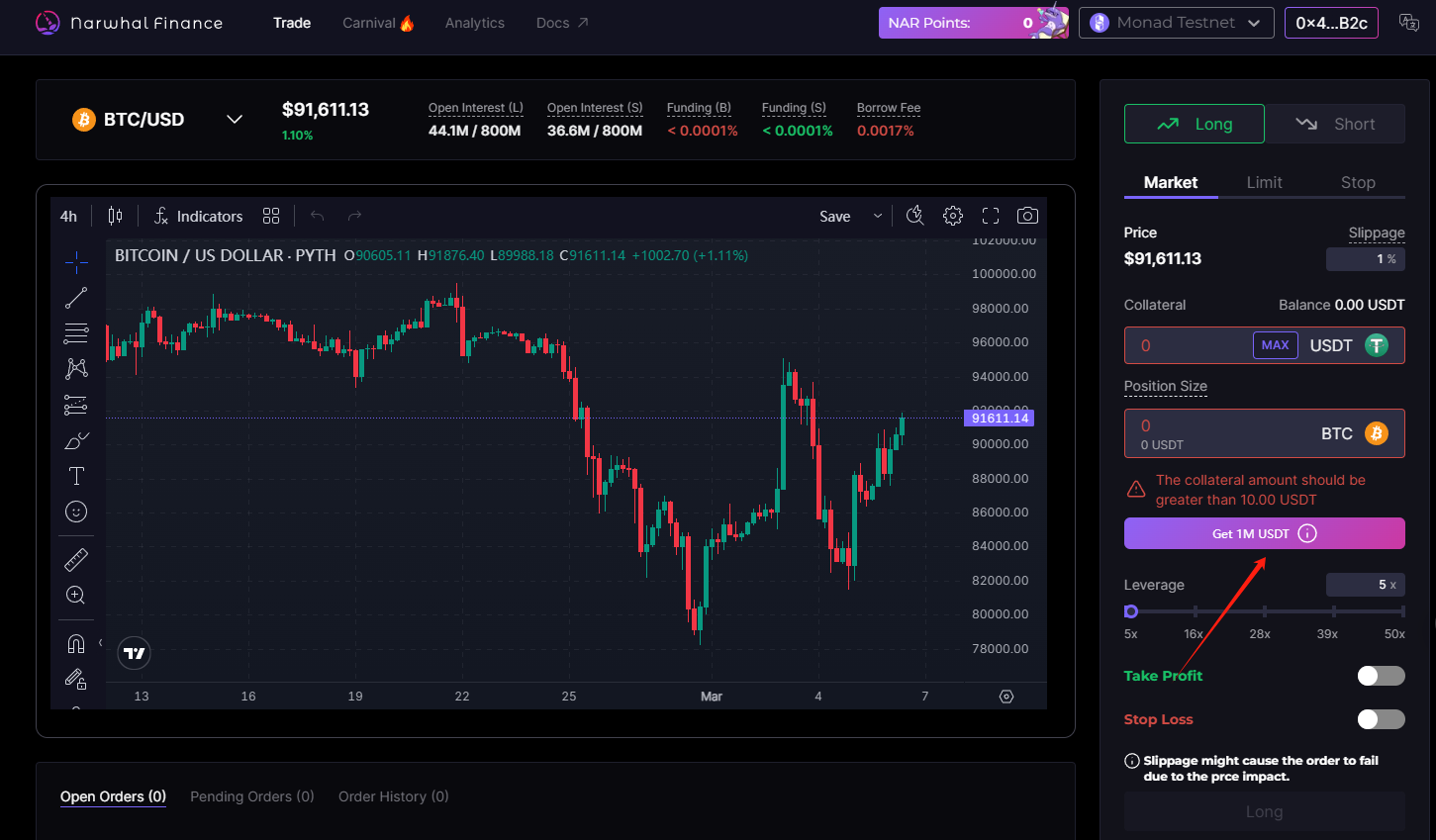Click the Get 1M USDT button
The image size is (1436, 840).
click(x=1264, y=533)
